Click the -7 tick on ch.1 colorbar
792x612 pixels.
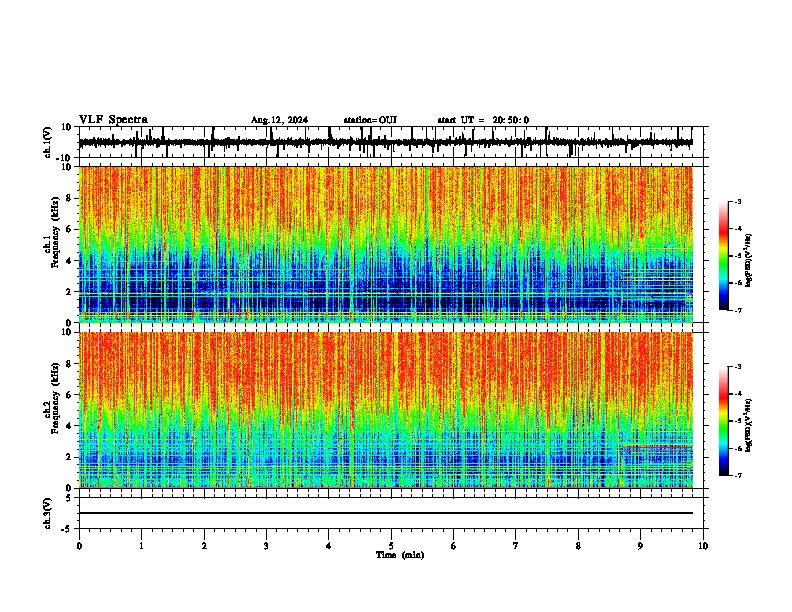point(738,310)
